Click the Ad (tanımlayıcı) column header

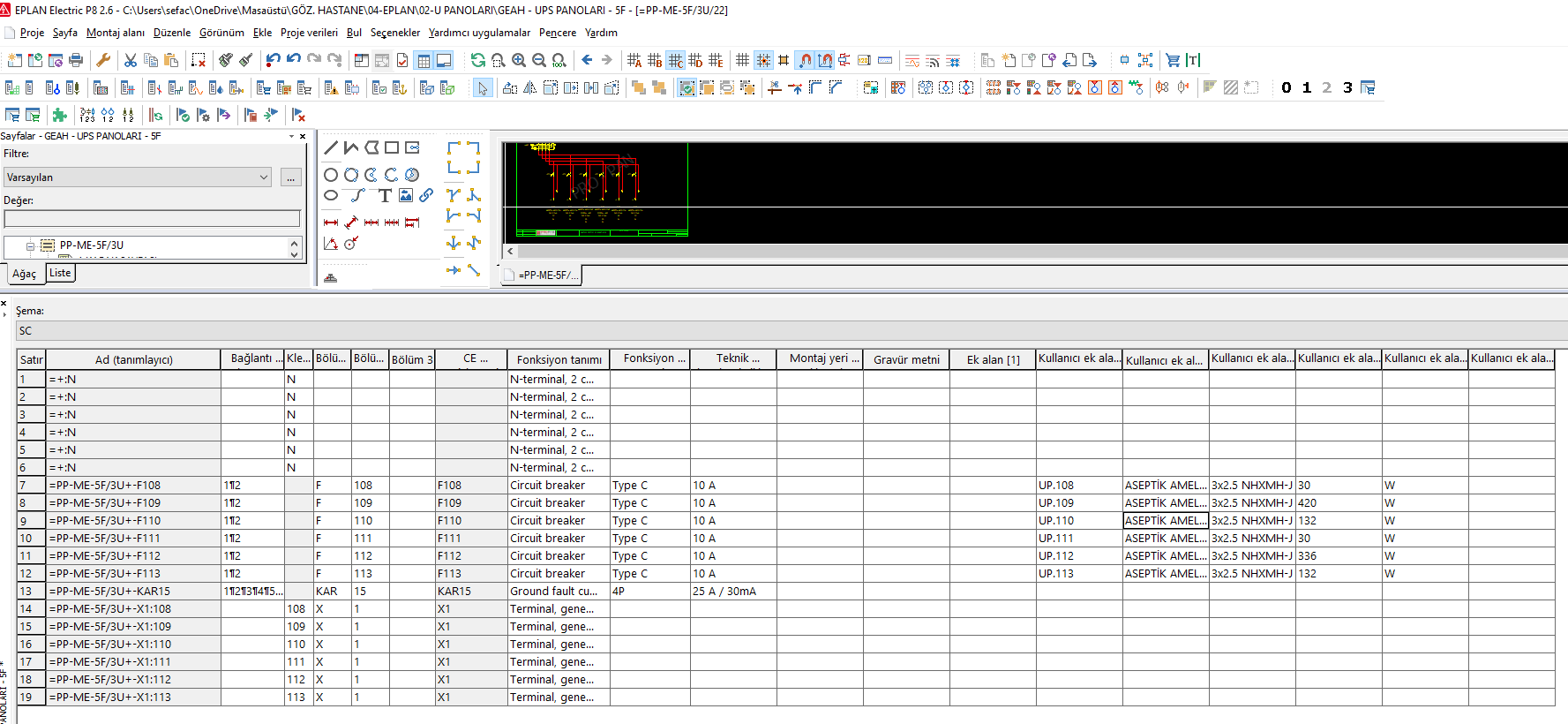[x=133, y=359]
